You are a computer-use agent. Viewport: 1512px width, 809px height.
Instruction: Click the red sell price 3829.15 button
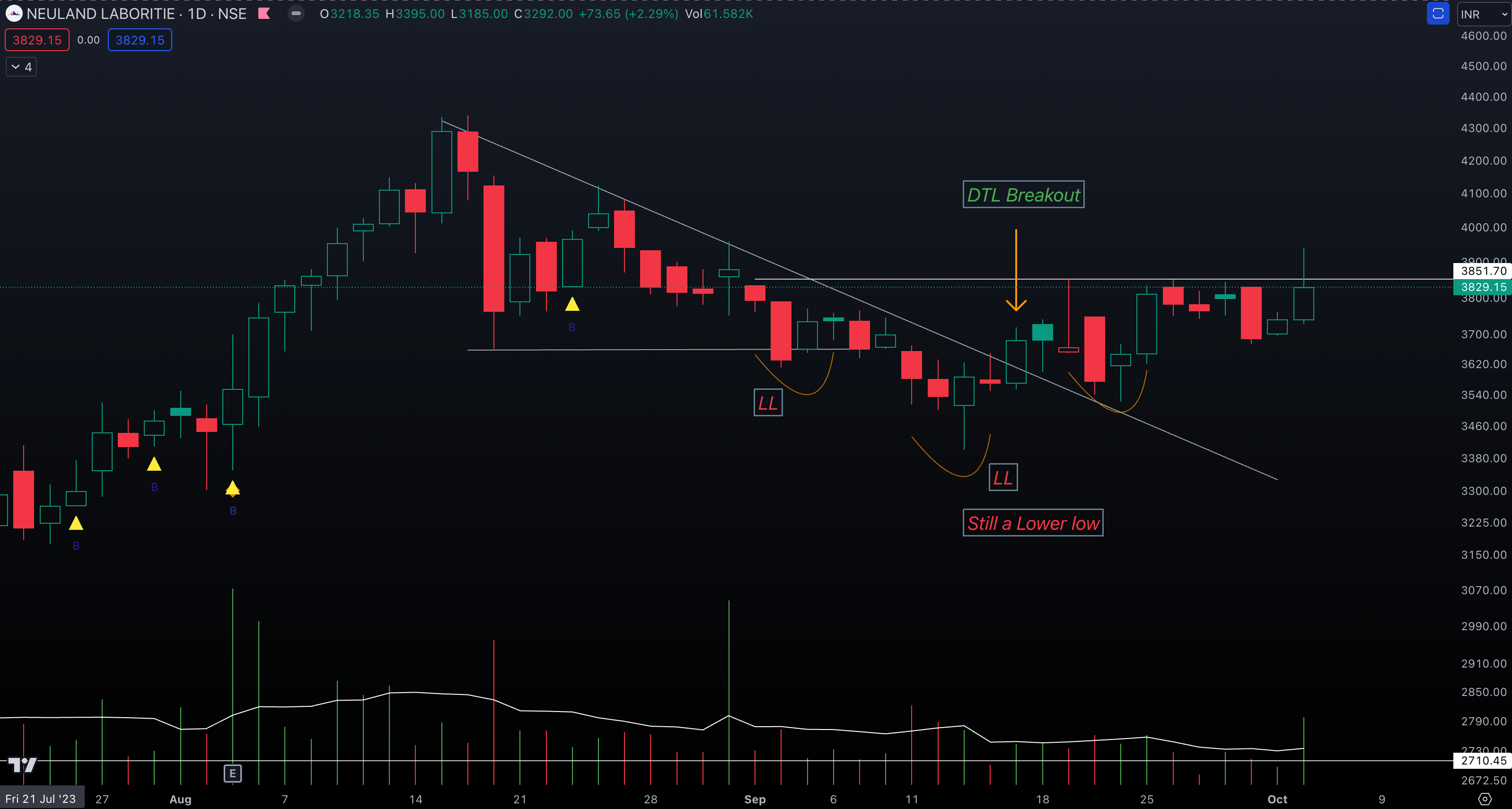pyautogui.click(x=37, y=40)
